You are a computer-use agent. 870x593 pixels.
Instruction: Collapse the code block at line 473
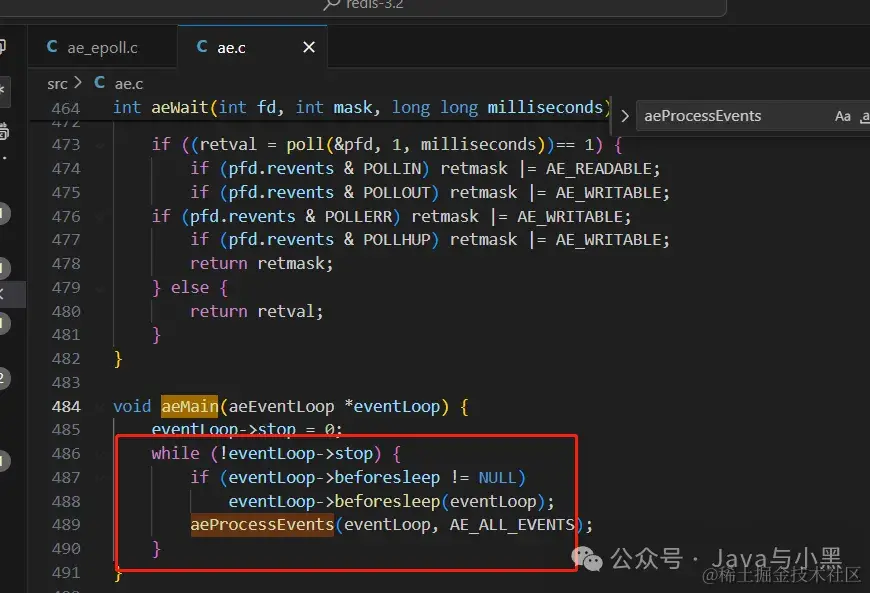coord(100,145)
